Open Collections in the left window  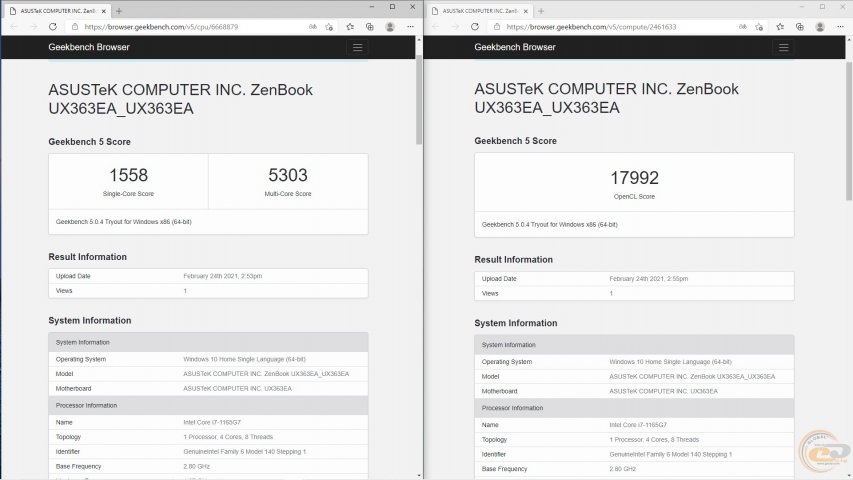(x=370, y=27)
